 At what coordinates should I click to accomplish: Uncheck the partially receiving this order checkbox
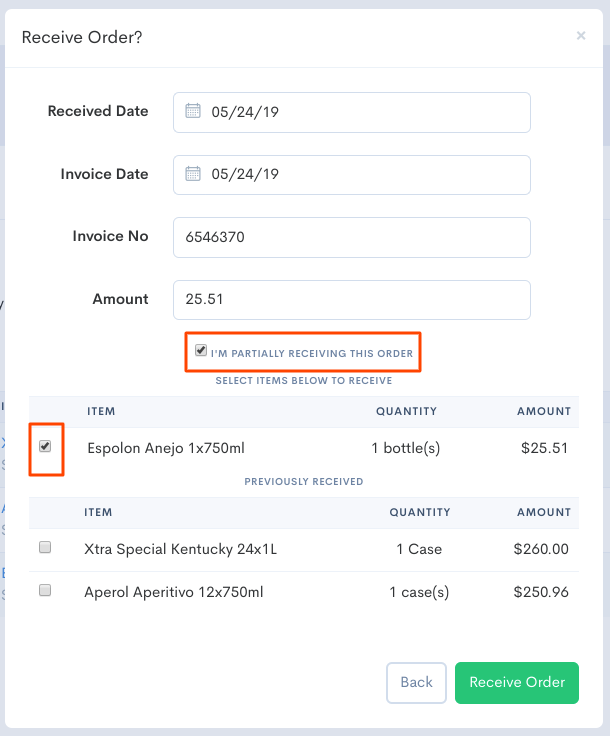click(x=201, y=351)
